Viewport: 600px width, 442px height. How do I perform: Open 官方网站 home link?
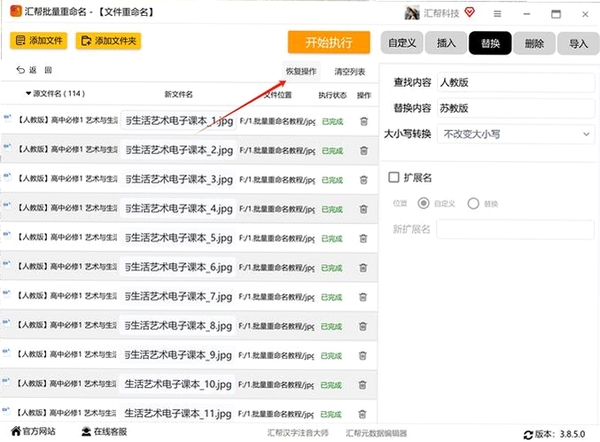point(33,431)
